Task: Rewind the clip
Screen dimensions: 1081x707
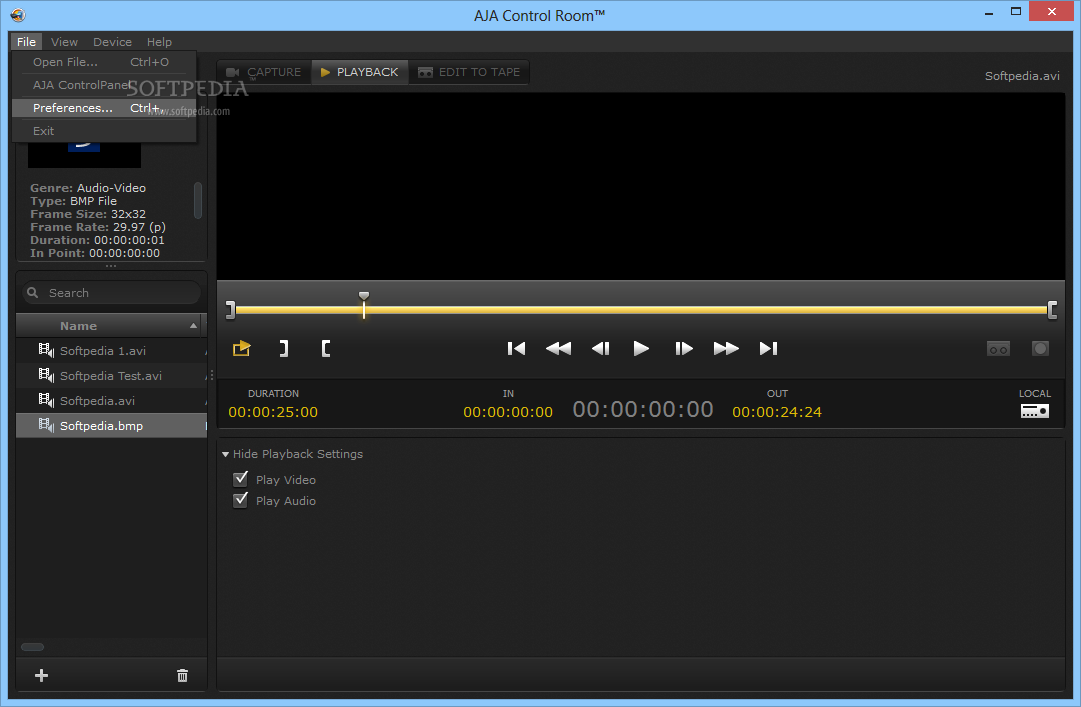Action: pos(558,349)
